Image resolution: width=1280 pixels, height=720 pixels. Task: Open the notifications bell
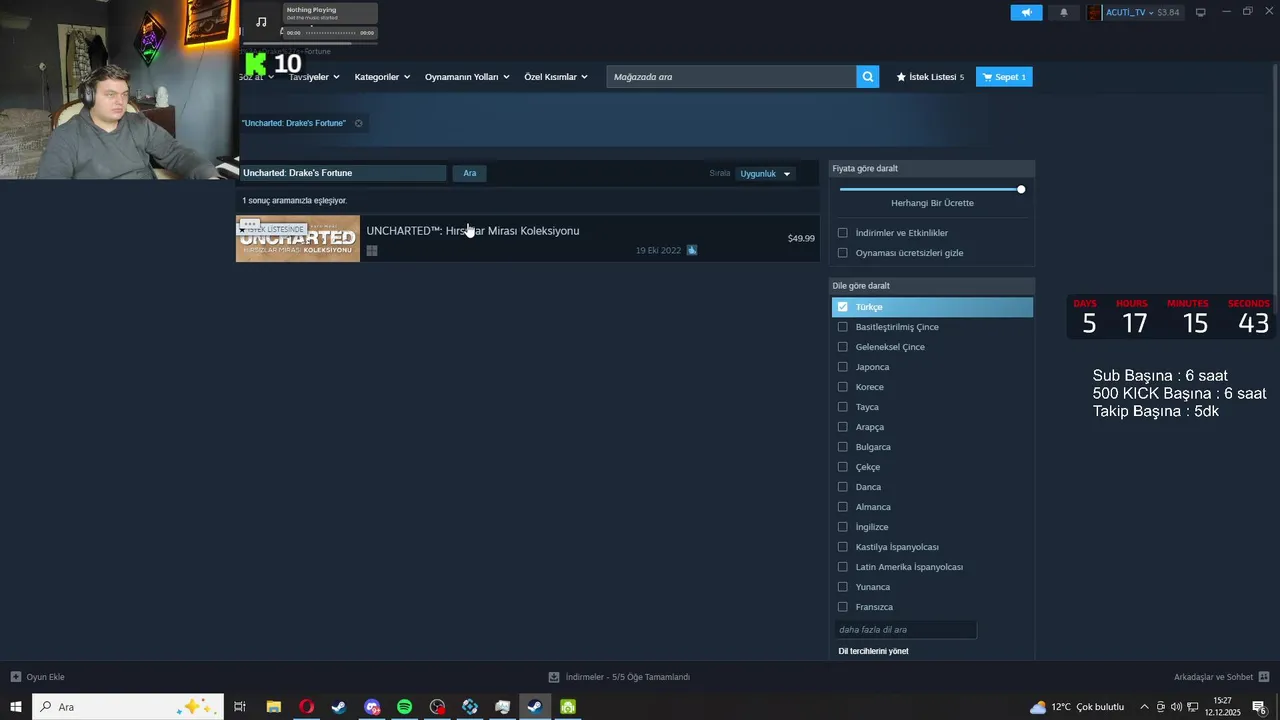(x=1064, y=13)
